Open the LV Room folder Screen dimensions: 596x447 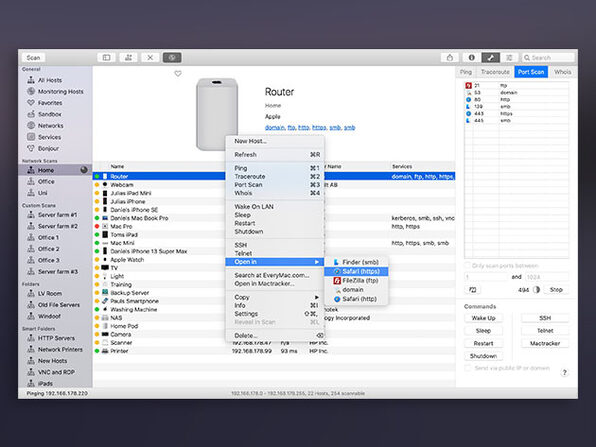(55, 293)
